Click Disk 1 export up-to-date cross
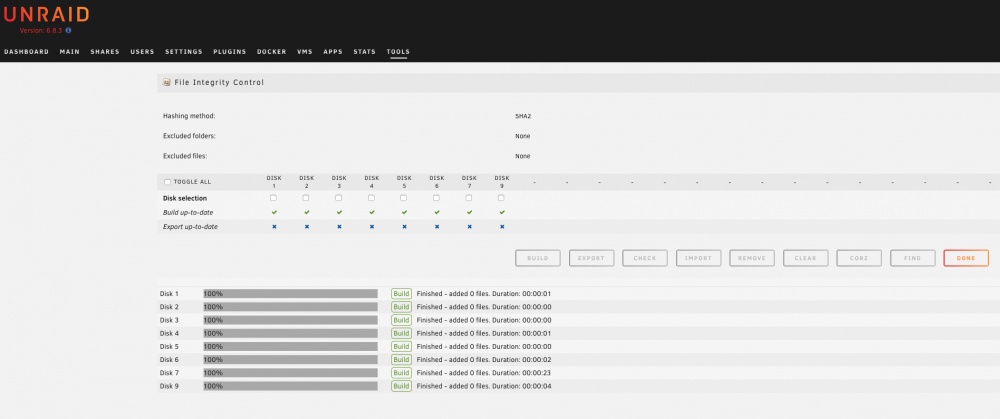 274,226
